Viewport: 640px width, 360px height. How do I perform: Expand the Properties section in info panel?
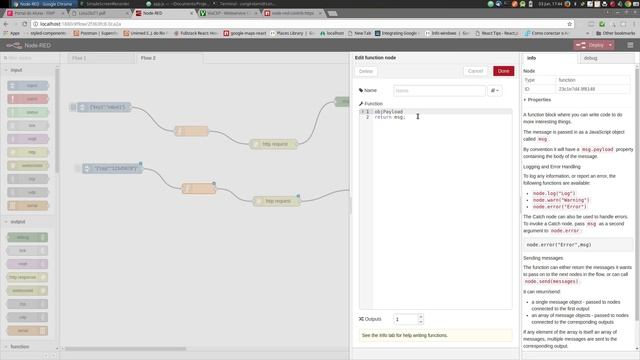pyautogui.click(x=538, y=100)
